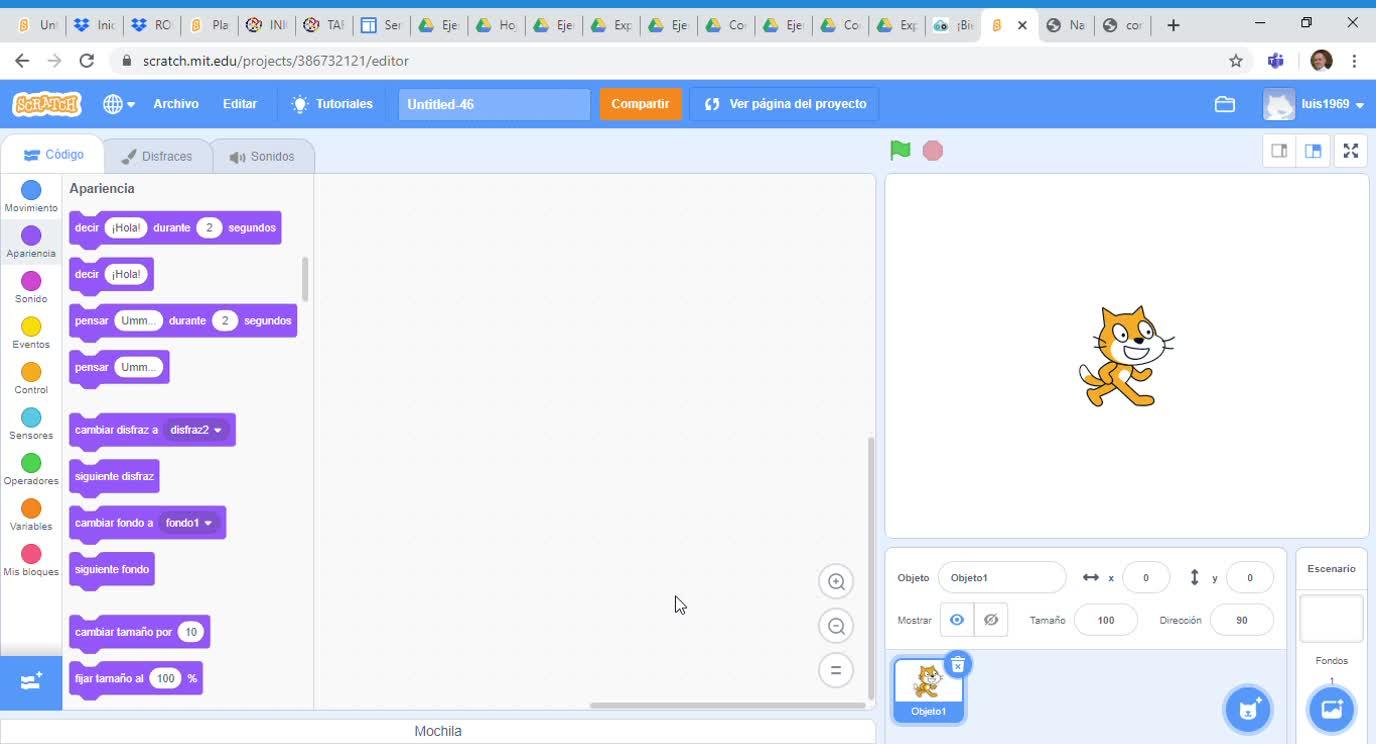Go back in the browser

coord(22,61)
